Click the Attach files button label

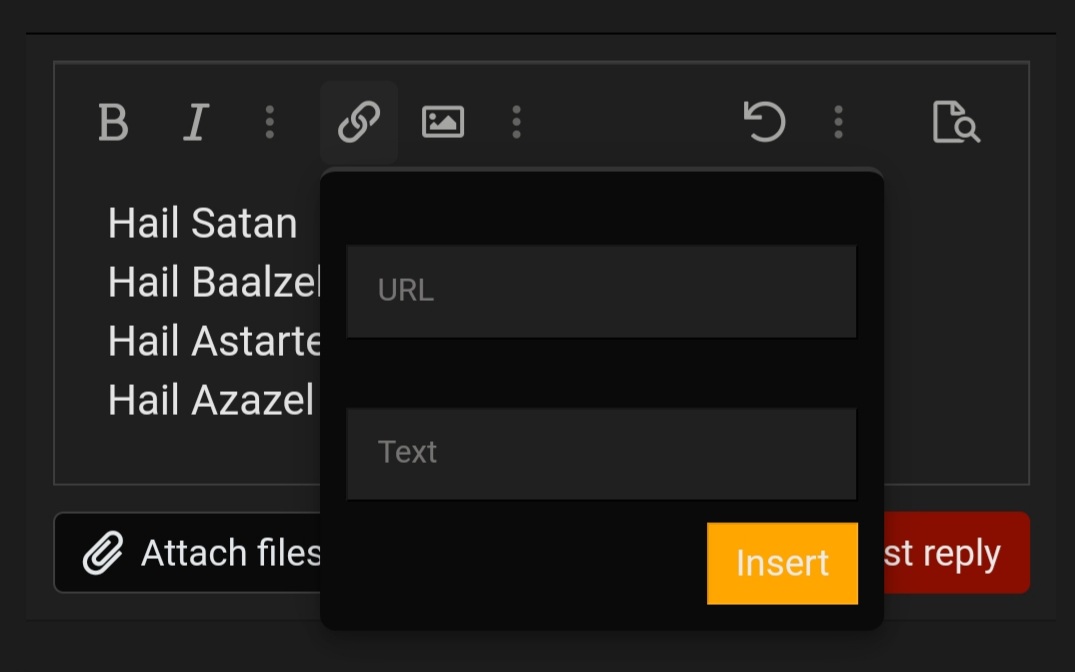coord(230,553)
